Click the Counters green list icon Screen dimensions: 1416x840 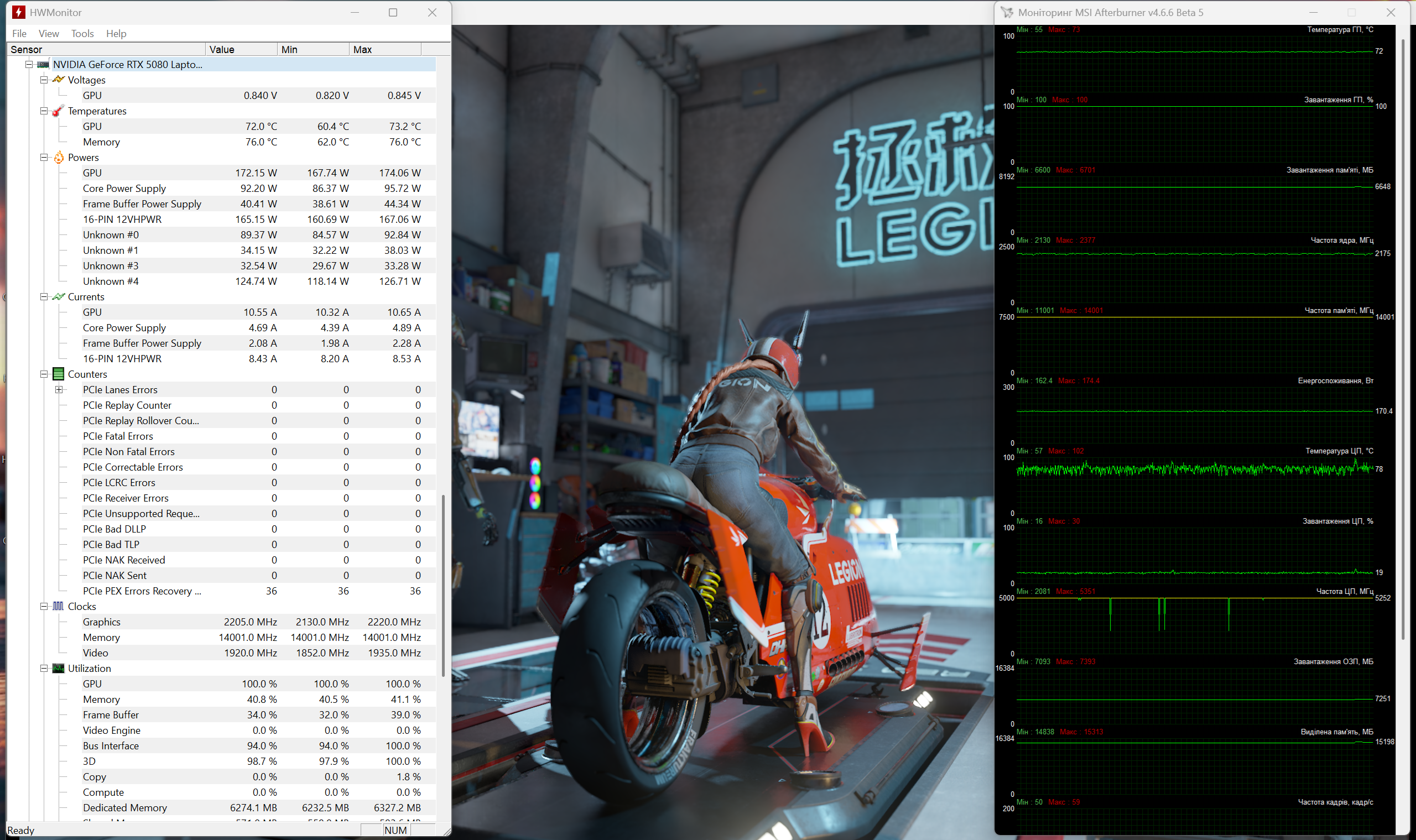coord(58,374)
